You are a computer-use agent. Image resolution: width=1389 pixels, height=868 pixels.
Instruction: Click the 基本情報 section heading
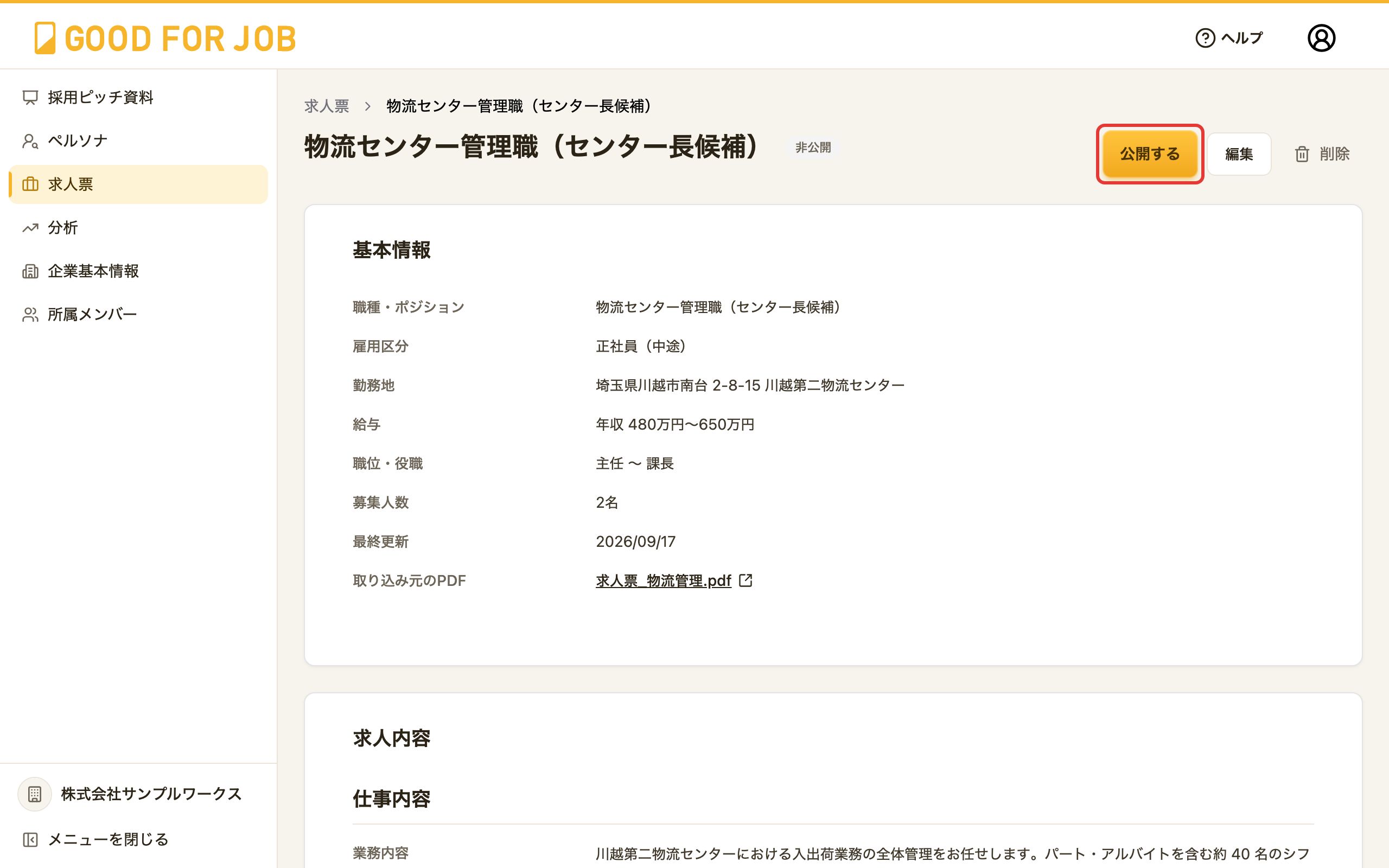(x=391, y=250)
